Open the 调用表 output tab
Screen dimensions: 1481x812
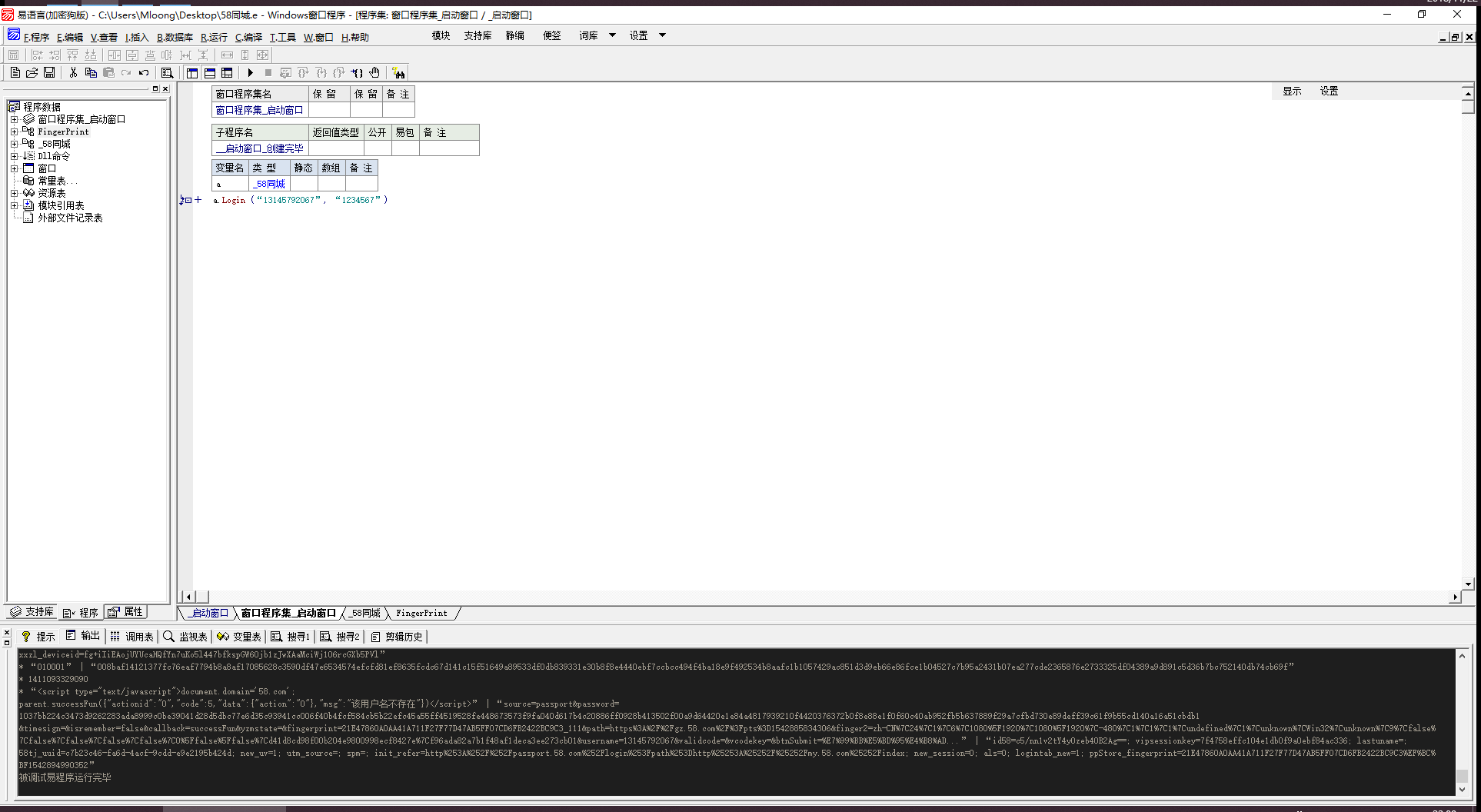(x=131, y=636)
